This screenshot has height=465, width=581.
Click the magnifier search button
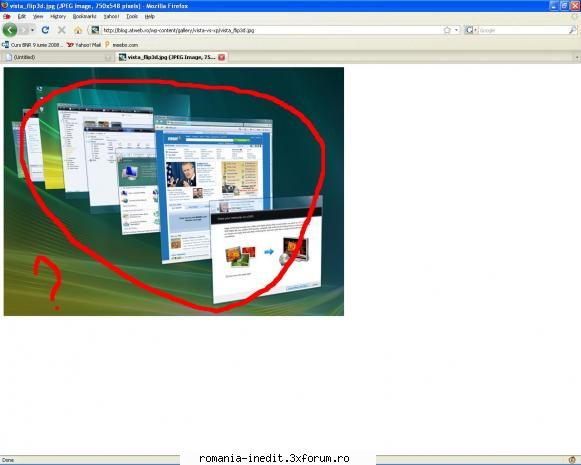coord(573,30)
